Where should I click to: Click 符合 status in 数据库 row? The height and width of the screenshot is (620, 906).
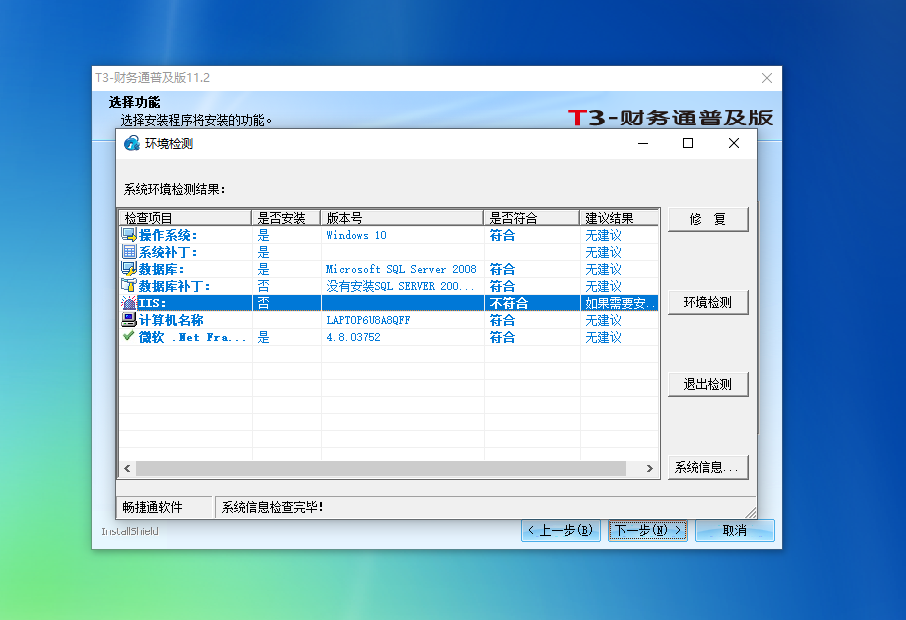(x=502, y=269)
